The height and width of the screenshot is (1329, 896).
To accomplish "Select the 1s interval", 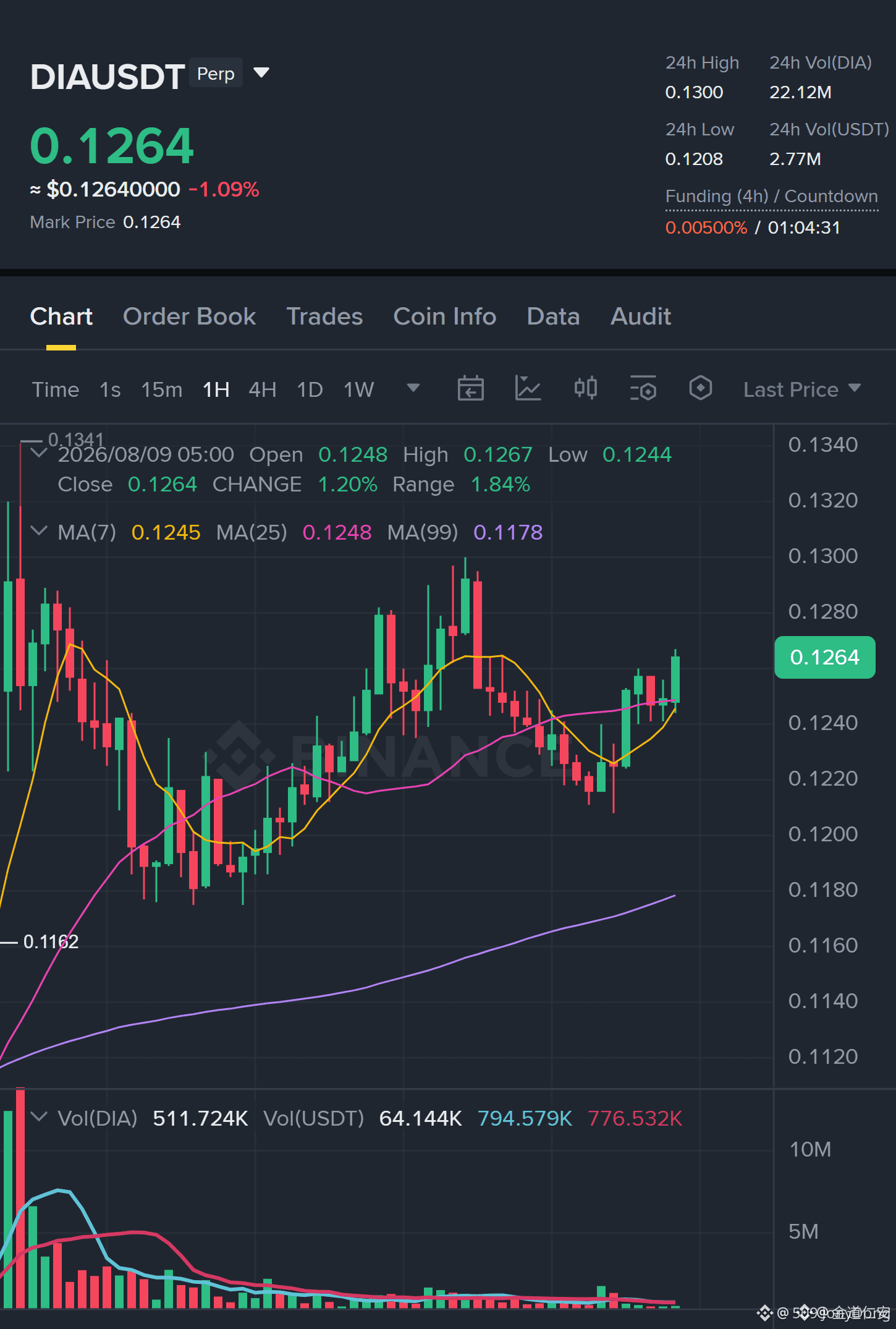I will tap(110, 389).
